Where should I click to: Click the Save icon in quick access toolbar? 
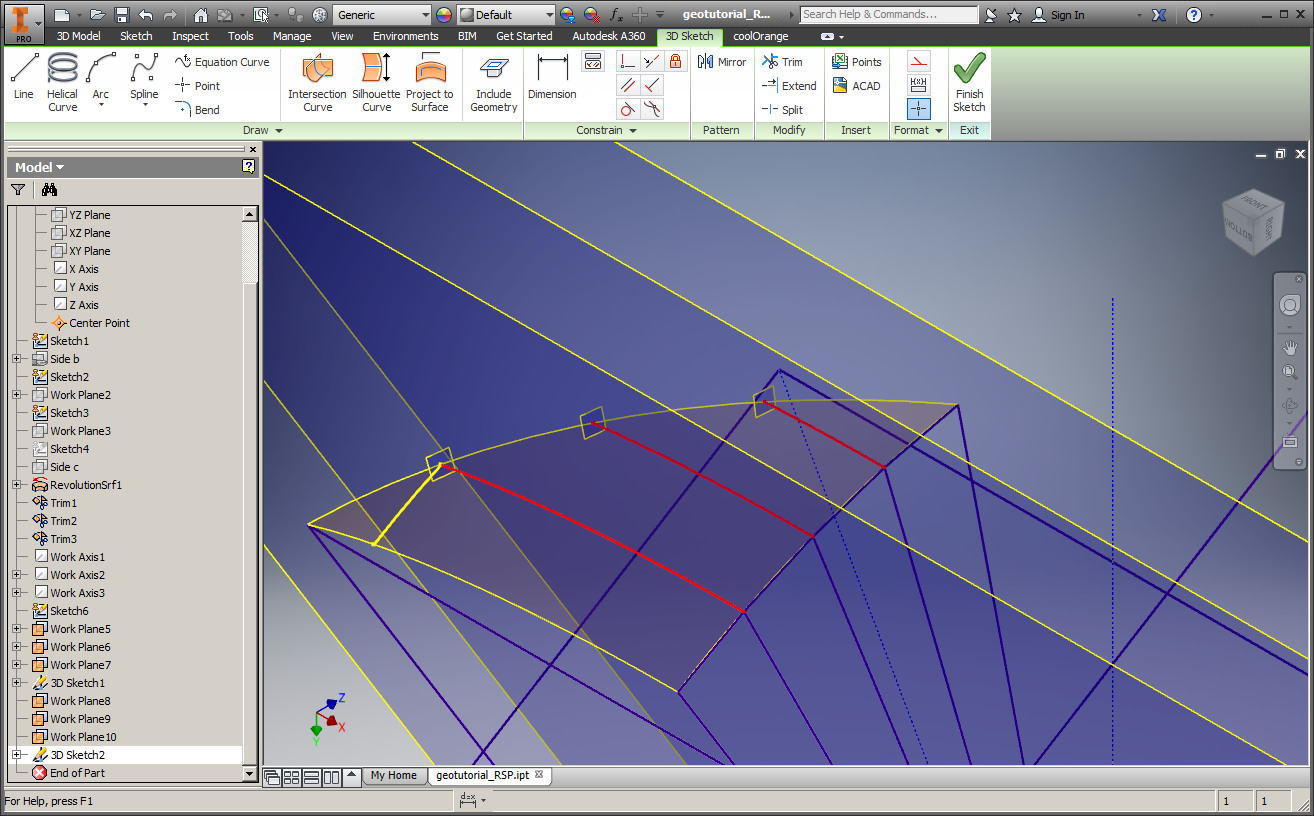(x=122, y=15)
